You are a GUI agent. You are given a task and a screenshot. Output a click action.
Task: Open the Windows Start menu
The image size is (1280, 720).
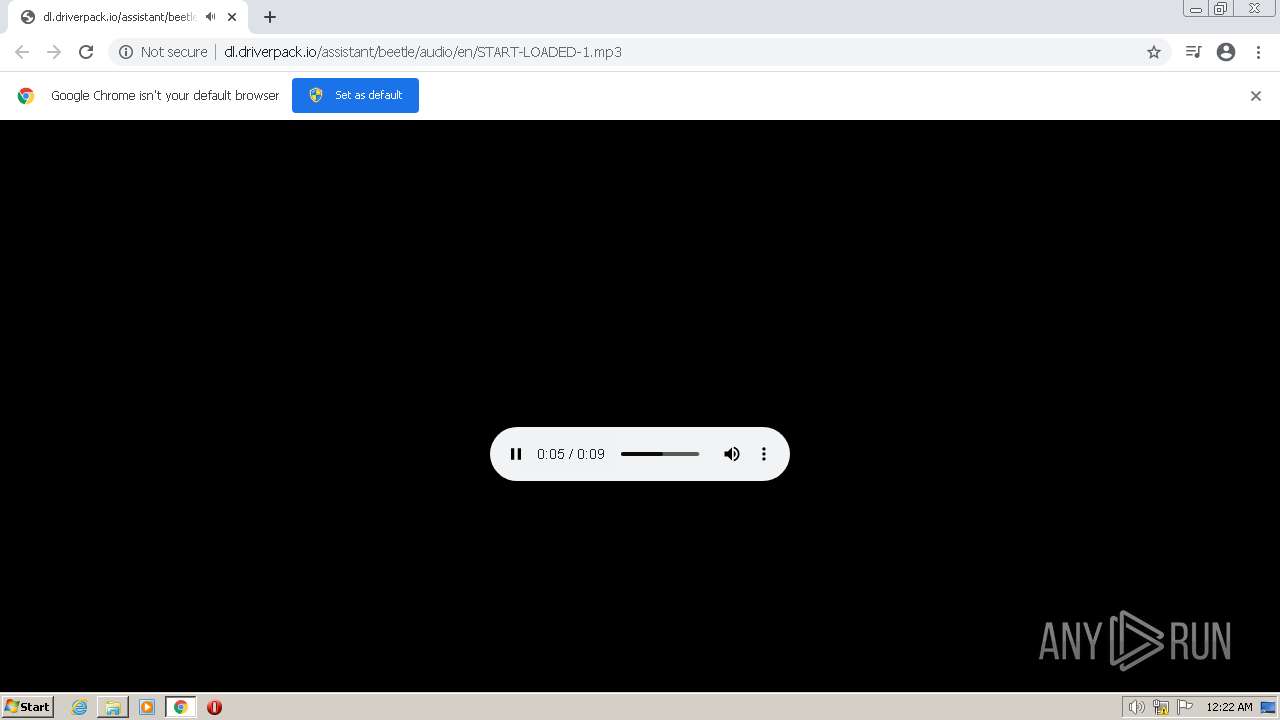(28, 707)
